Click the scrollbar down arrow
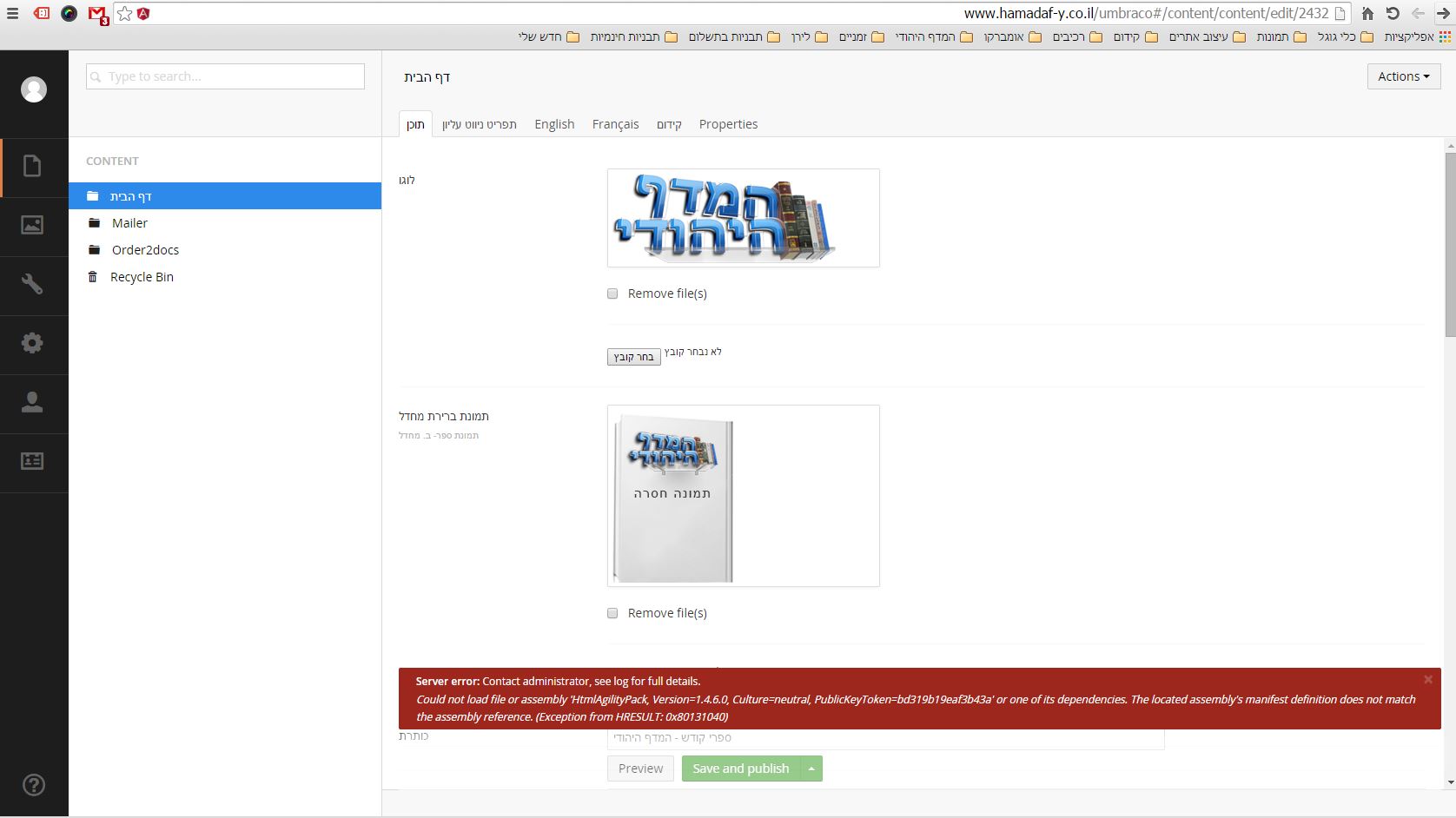The image size is (1456, 818). pyautogui.click(x=1450, y=782)
